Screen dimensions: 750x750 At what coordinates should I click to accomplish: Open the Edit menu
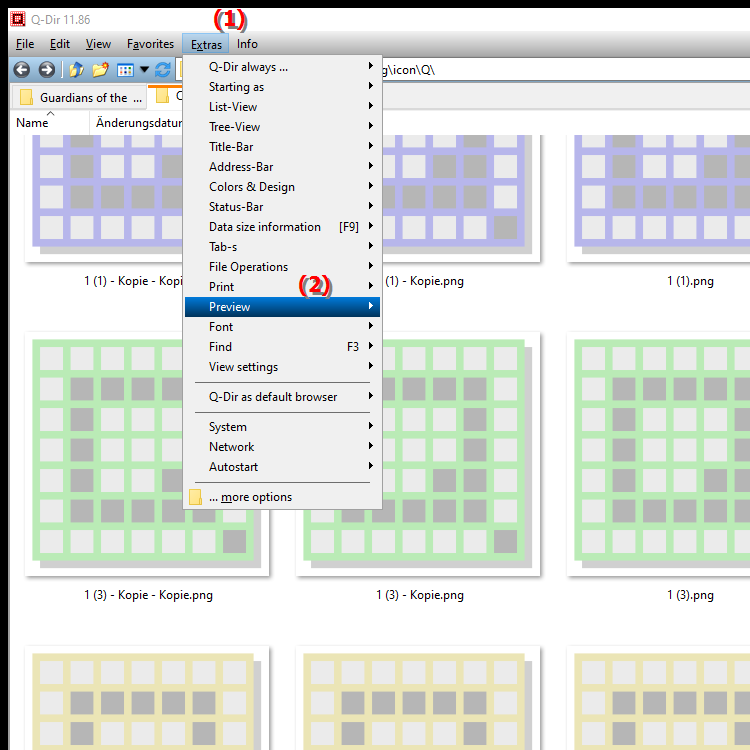60,44
